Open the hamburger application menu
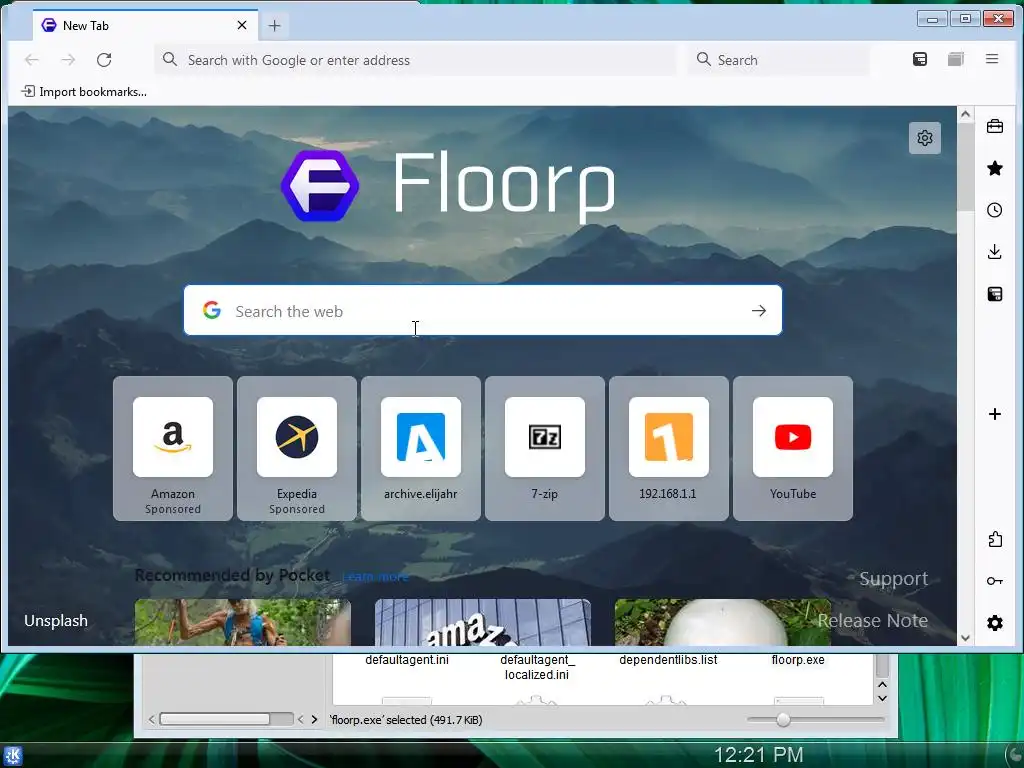 pyautogui.click(x=992, y=59)
